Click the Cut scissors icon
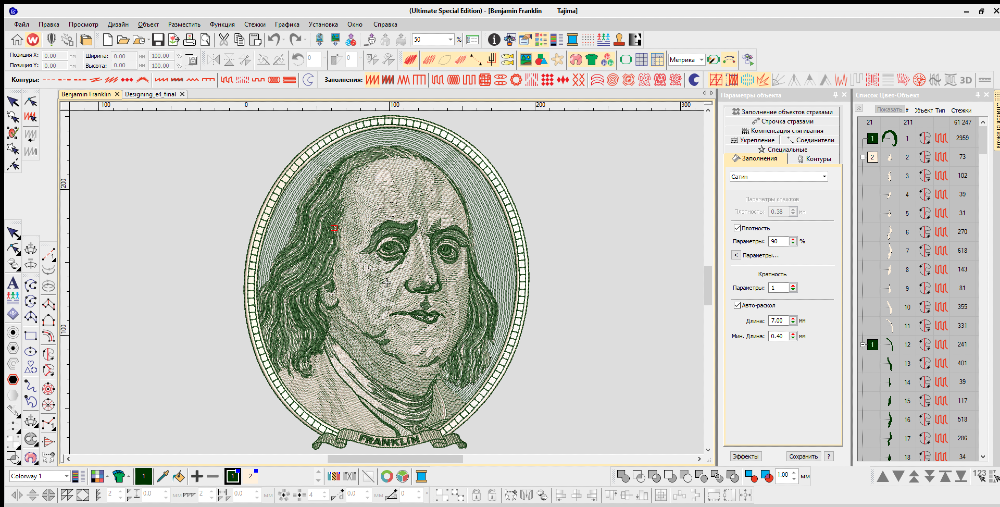This screenshot has width=1000, height=507. (x=224, y=40)
